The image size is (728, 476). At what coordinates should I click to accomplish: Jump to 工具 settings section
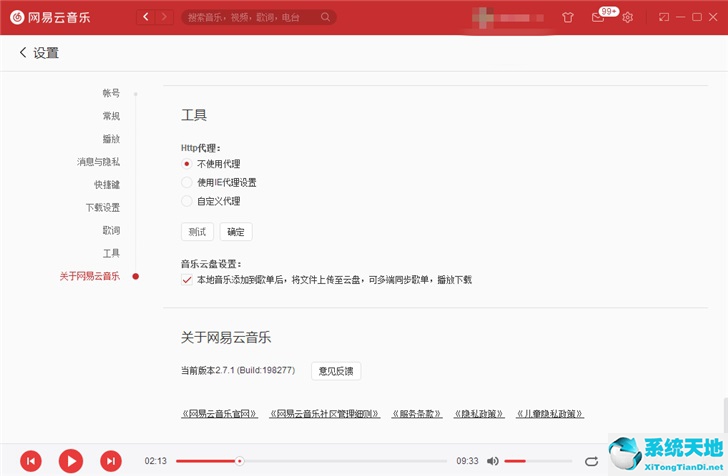click(x=111, y=253)
